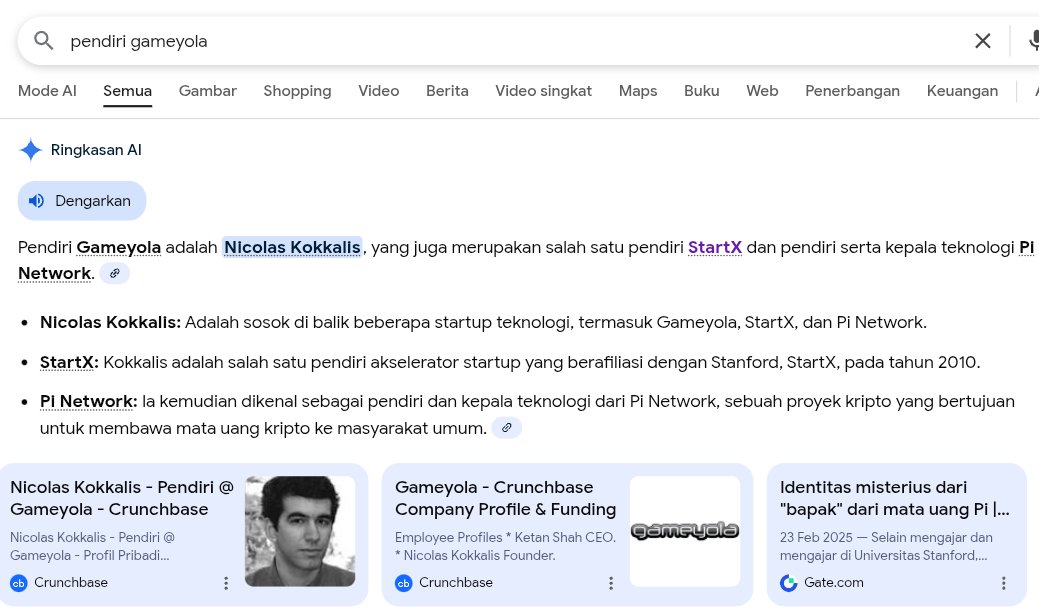This screenshot has width=1039, height=613.
Task: Go to the Penerbangan tab
Action: (x=852, y=91)
